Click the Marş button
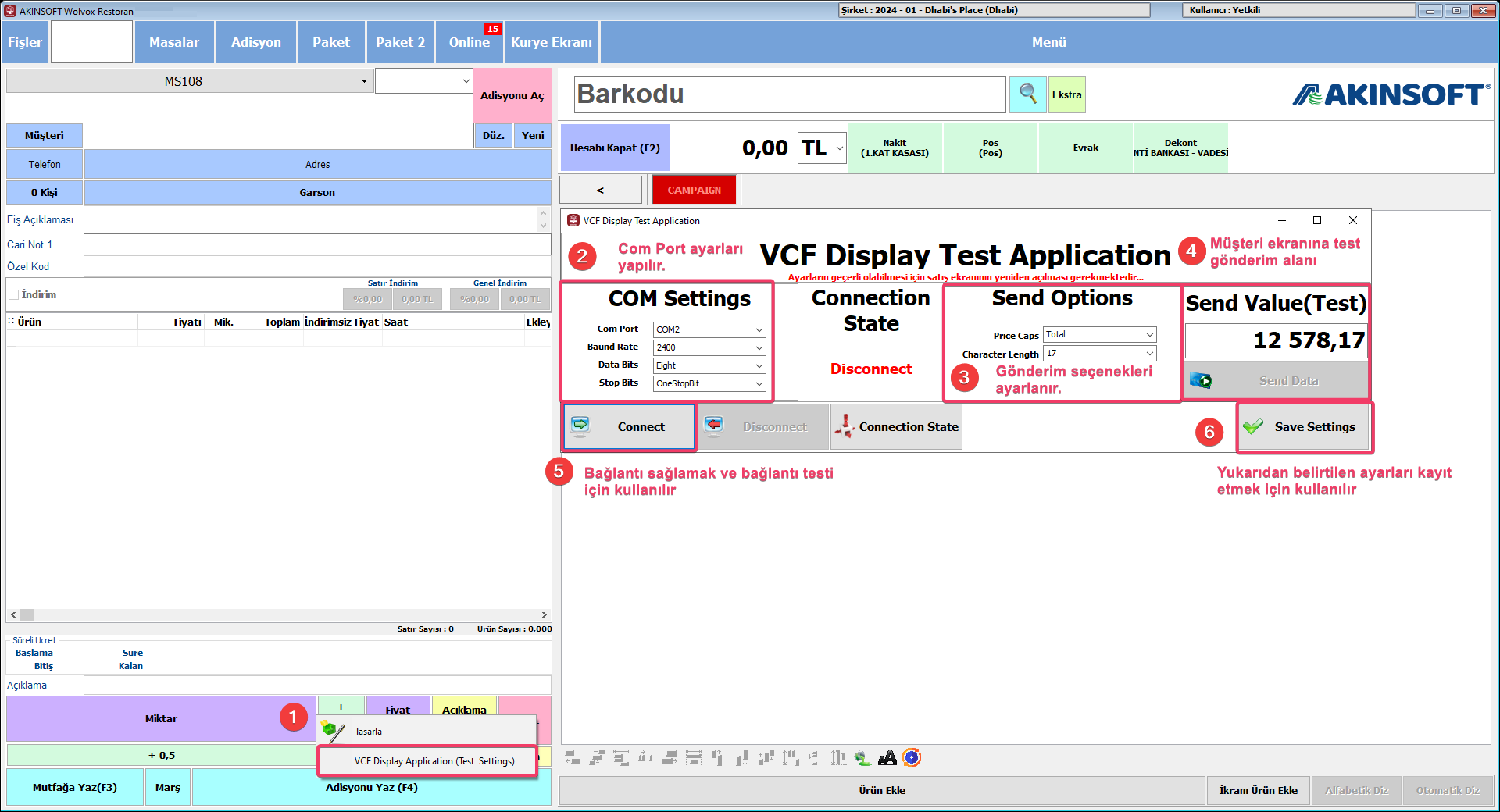 click(x=167, y=787)
